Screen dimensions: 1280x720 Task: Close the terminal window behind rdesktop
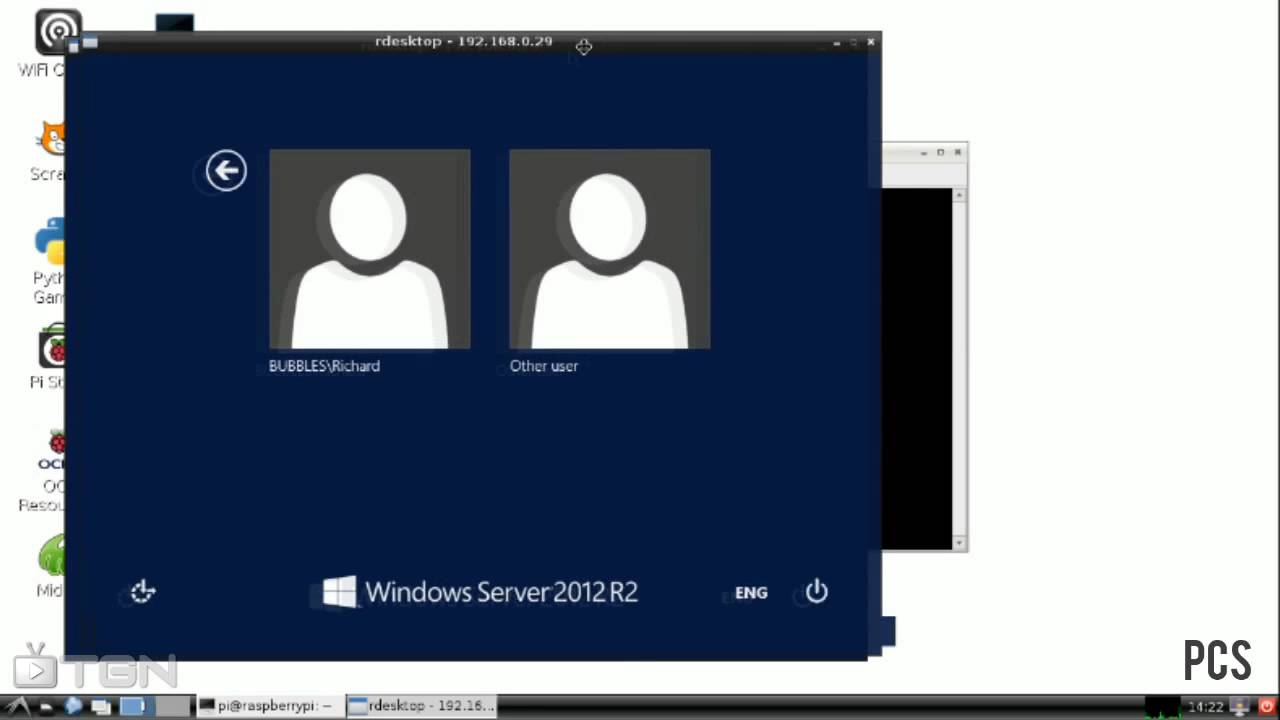pos(958,152)
